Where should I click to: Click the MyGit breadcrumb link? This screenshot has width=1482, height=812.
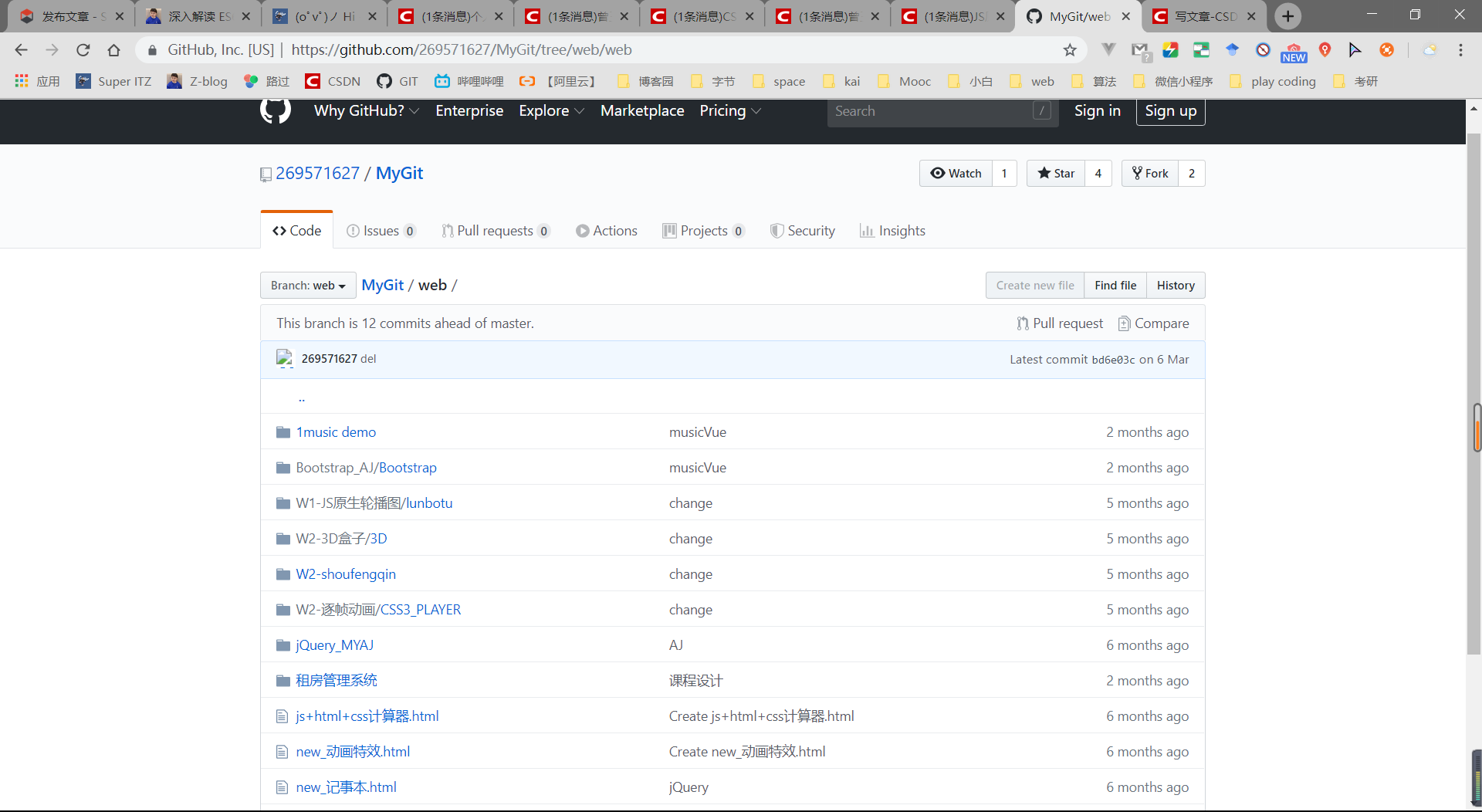coord(383,286)
